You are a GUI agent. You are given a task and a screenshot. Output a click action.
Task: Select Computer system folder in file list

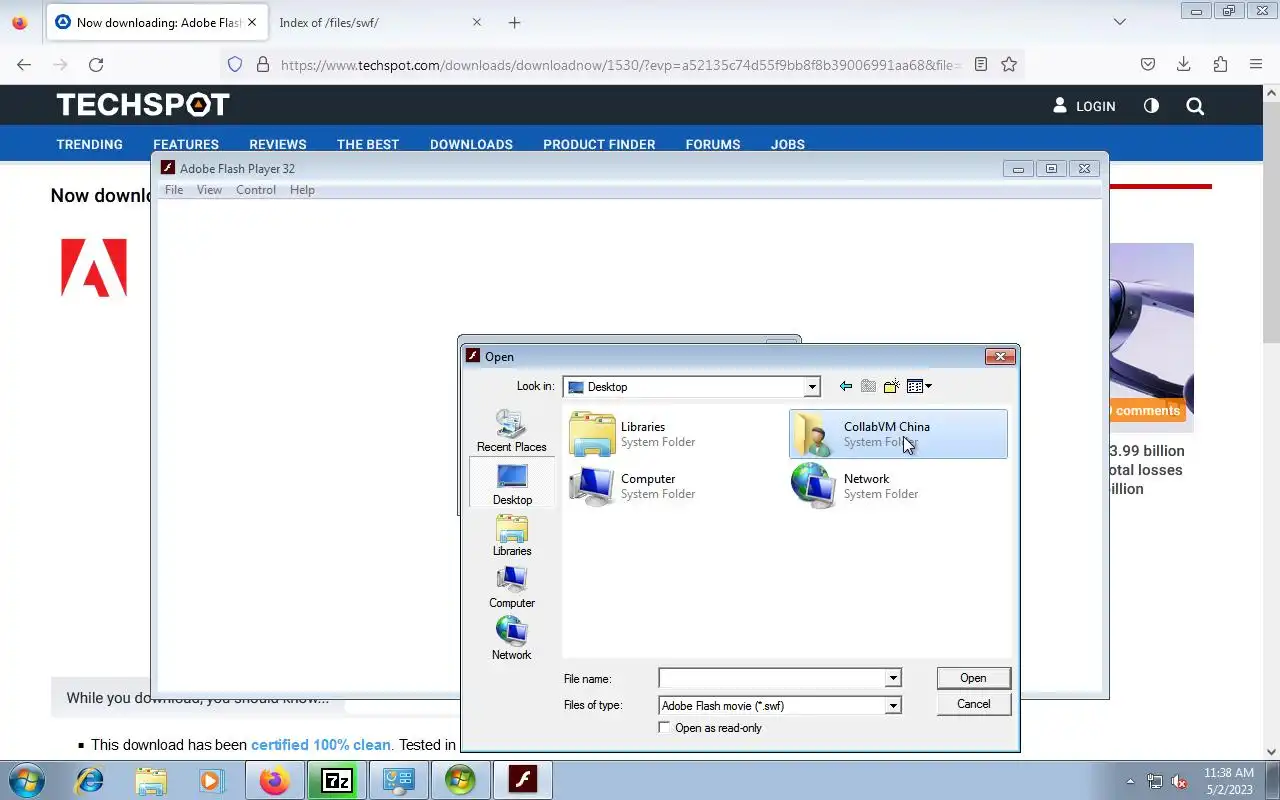tap(675, 486)
